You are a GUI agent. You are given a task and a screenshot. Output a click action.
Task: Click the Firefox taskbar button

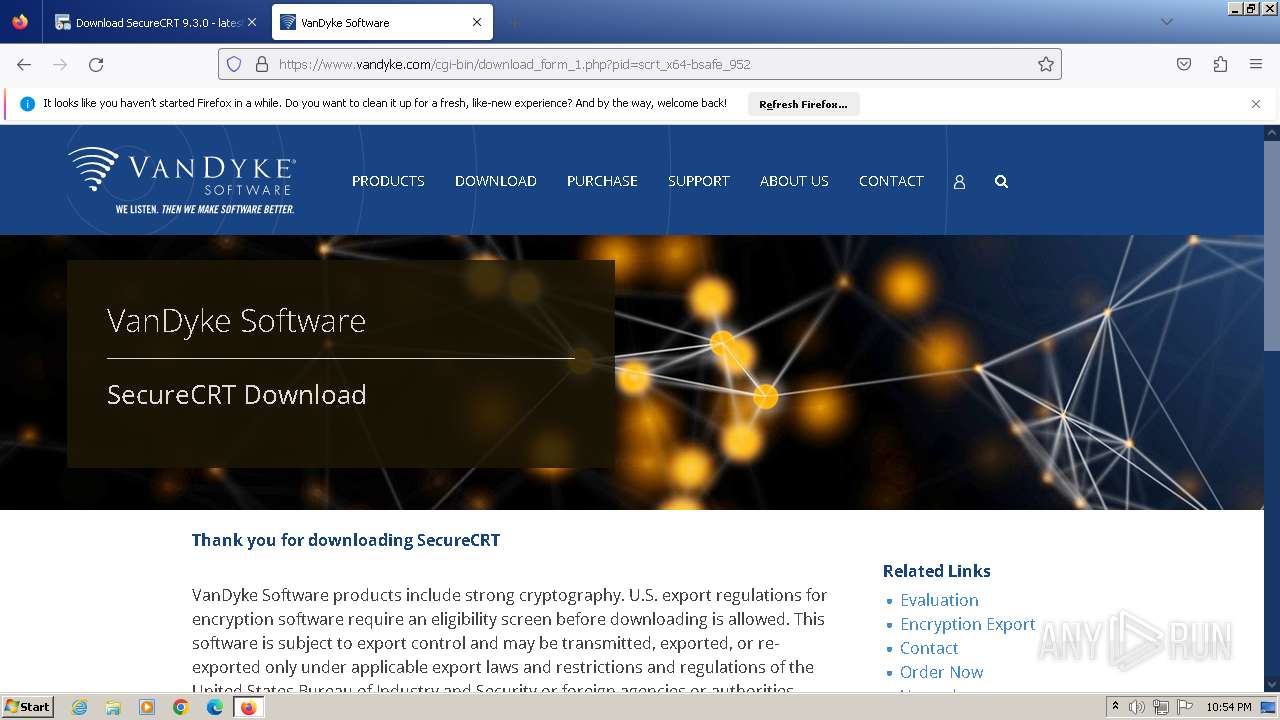(248, 707)
